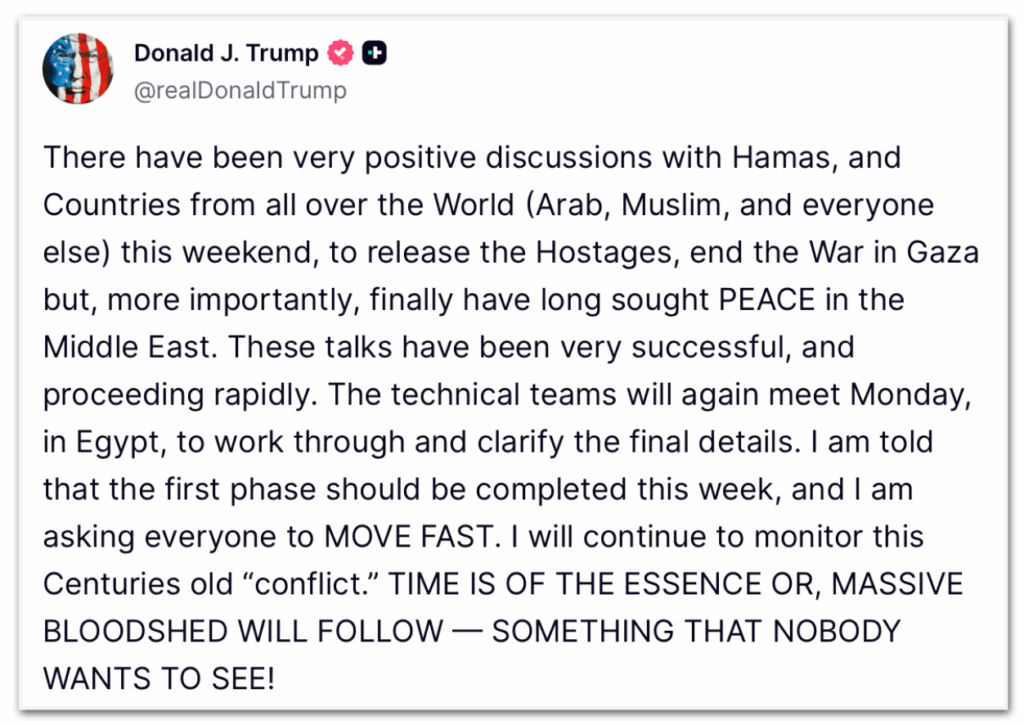Click the black plus badge icon

(x=374, y=53)
